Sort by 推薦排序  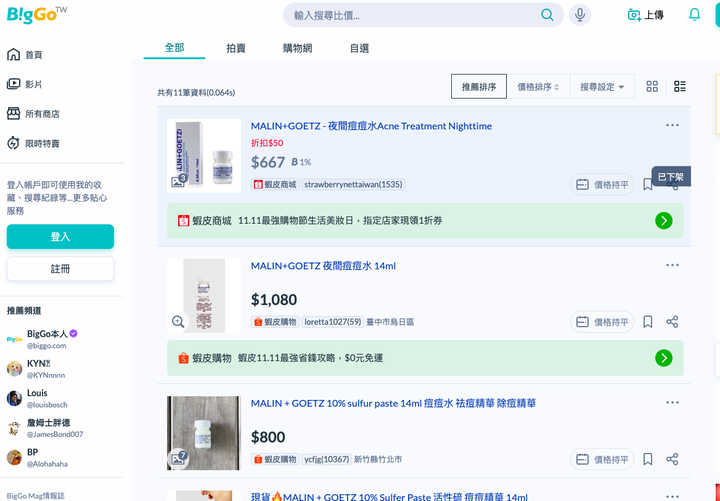(x=479, y=86)
